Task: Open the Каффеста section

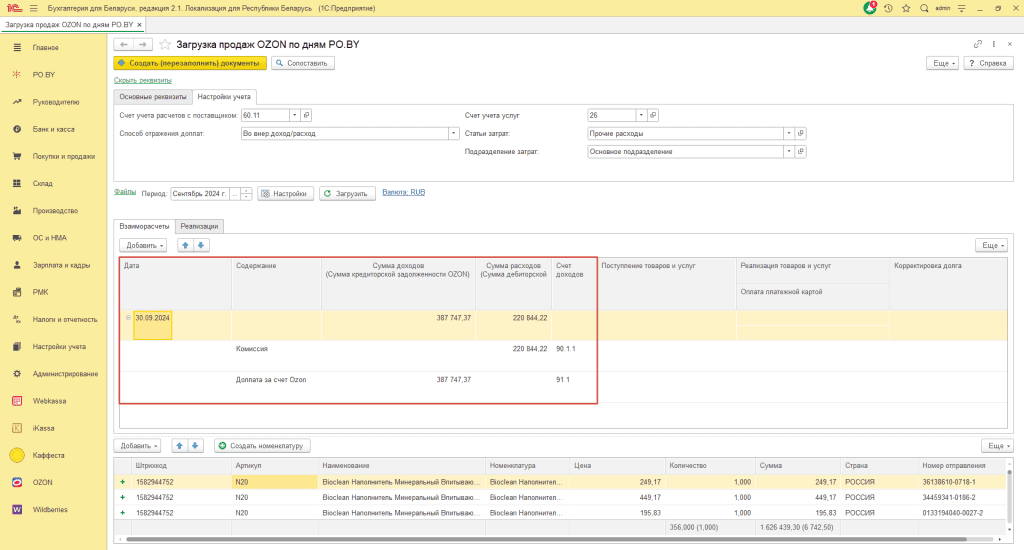Action: [x=48, y=455]
